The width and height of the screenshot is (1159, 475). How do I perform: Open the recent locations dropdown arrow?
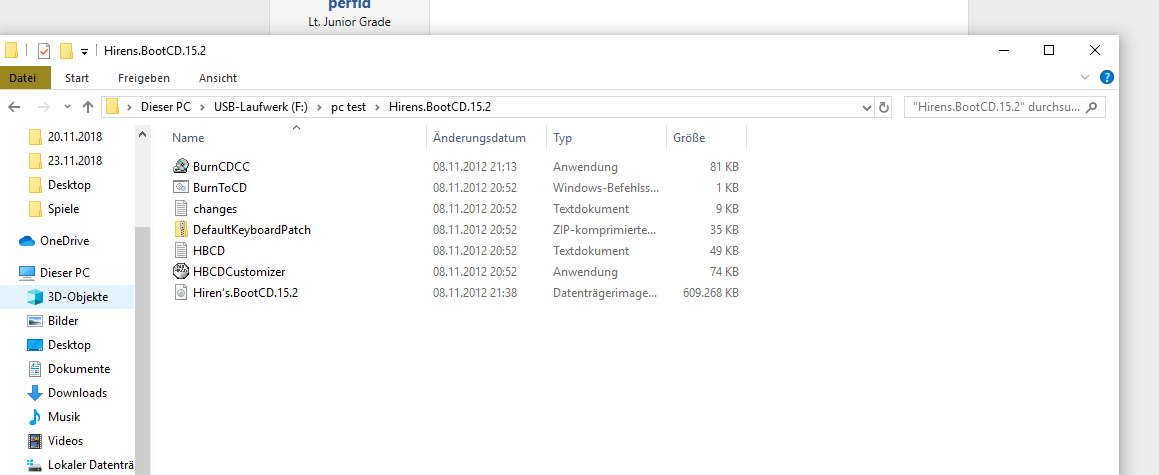(x=67, y=107)
